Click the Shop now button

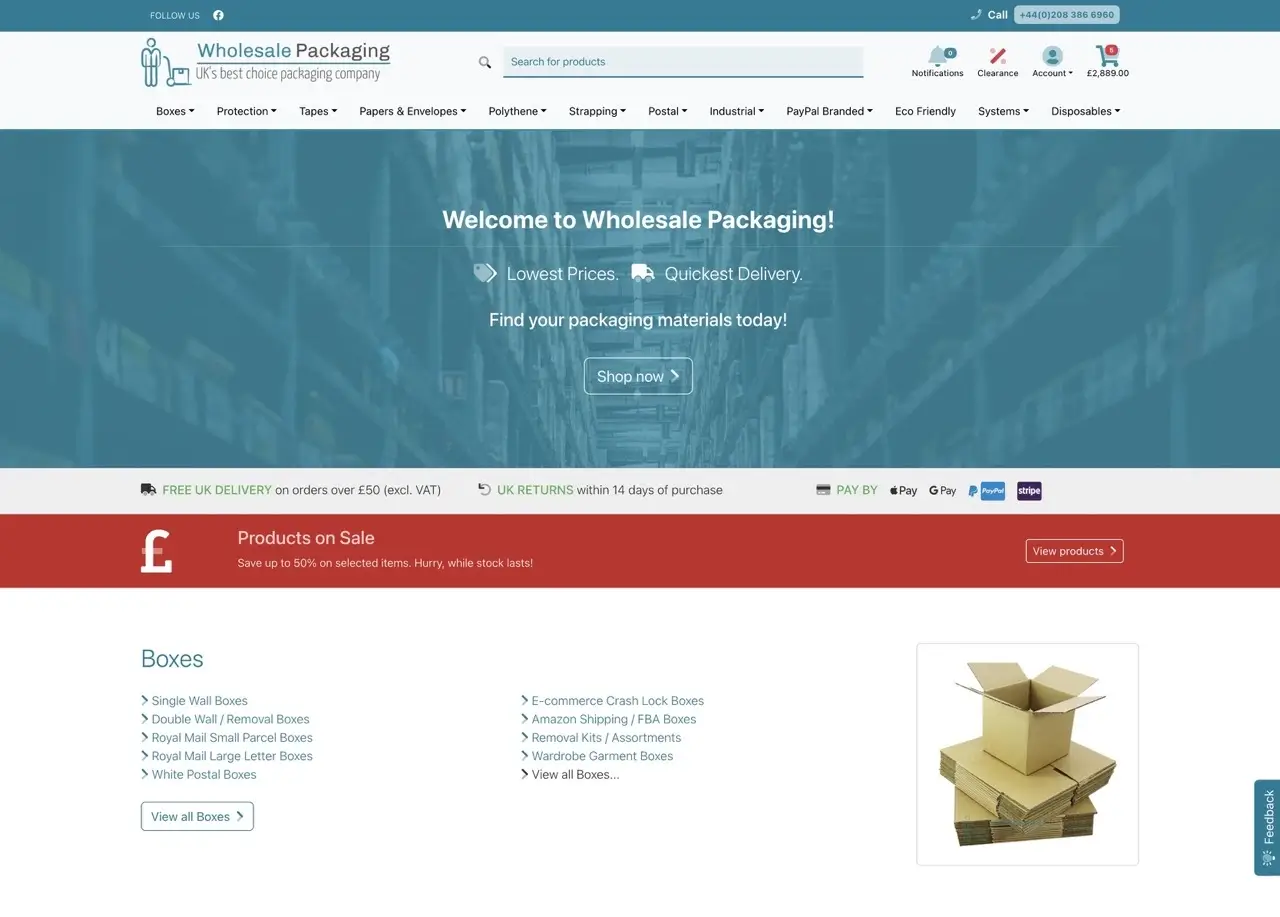[x=638, y=376]
